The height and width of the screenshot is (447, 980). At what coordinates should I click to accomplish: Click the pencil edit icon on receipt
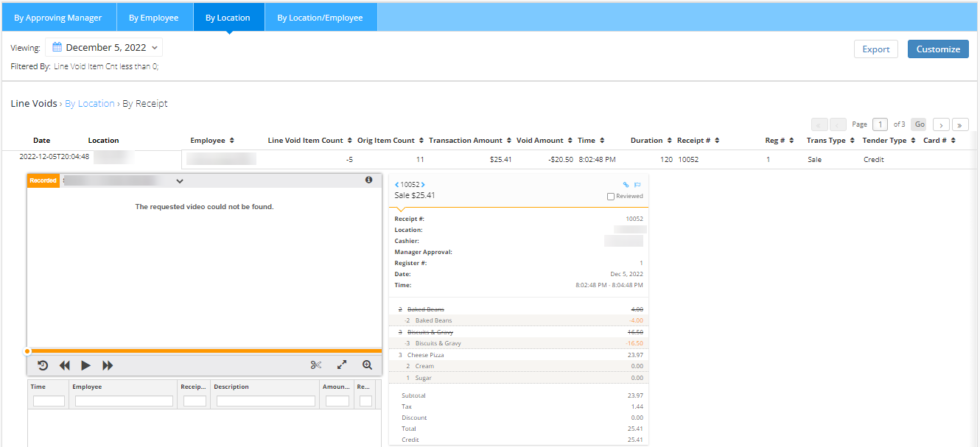coord(626,185)
